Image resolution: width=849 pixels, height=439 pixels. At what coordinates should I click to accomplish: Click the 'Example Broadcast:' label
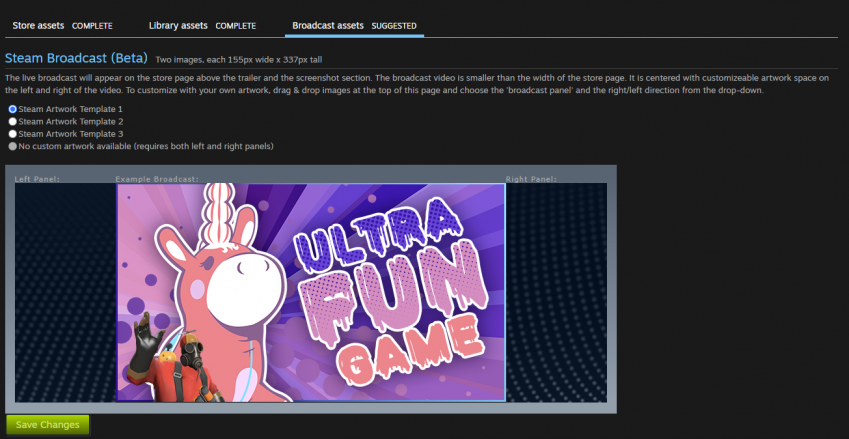[157, 179]
